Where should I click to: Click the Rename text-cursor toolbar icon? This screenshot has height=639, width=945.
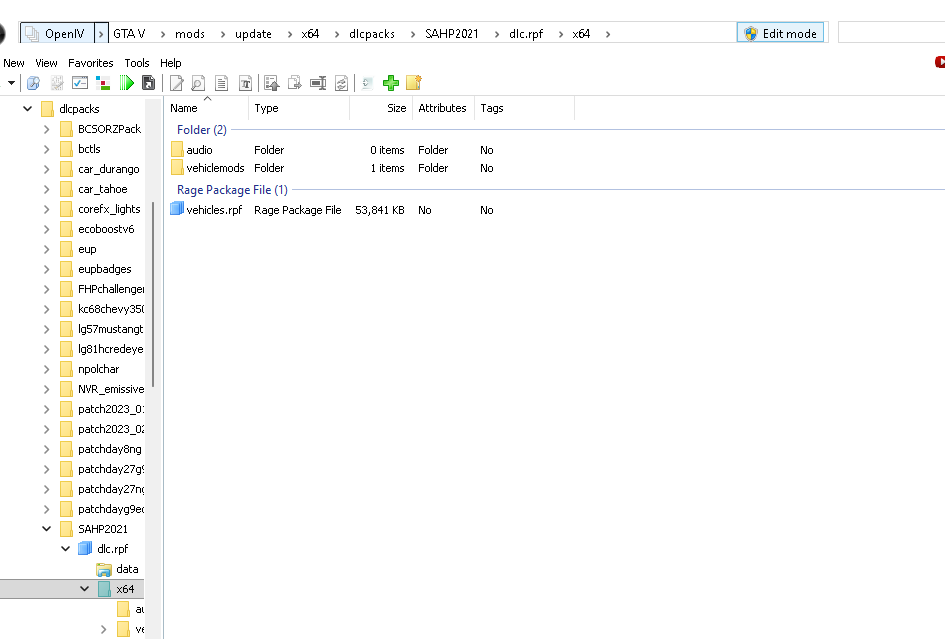coord(318,83)
